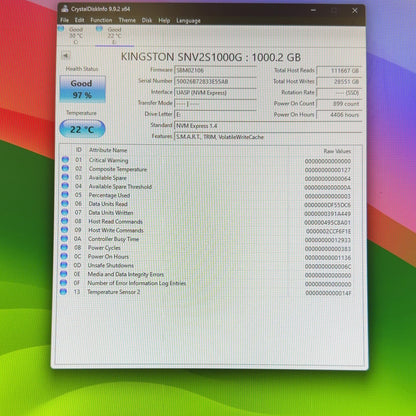Click the Interface field UASP (NVM Express)
416x416 pixels.
coord(215,93)
